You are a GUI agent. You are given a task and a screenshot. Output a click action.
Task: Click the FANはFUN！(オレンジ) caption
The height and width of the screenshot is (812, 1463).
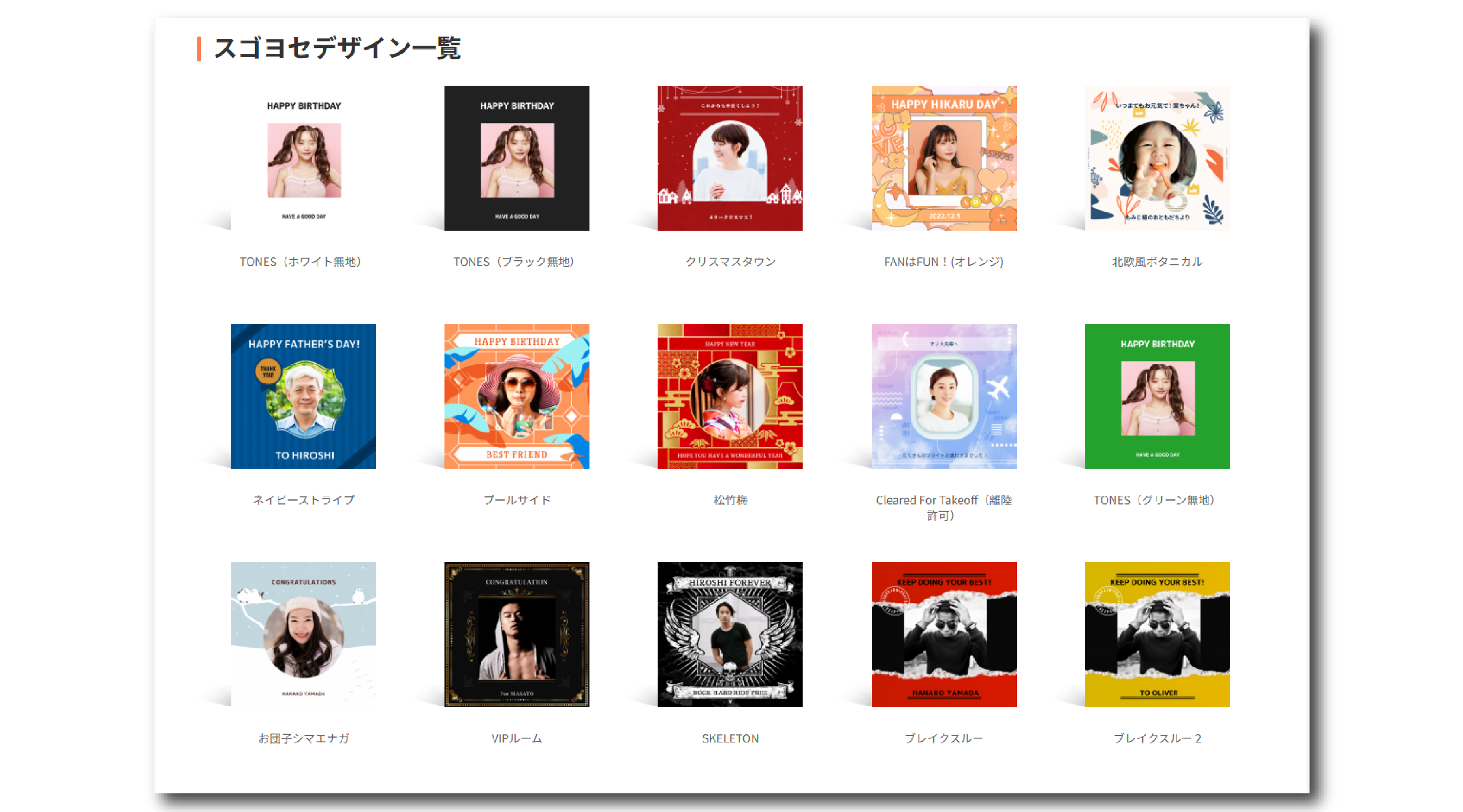(x=943, y=262)
